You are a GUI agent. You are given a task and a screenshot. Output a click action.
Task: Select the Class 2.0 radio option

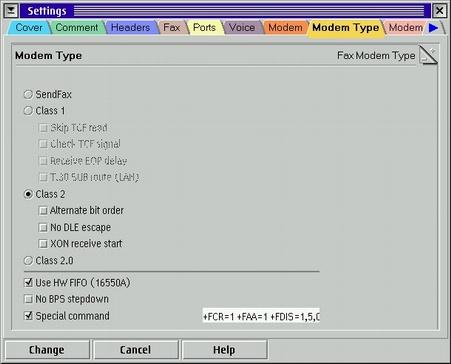coord(28,260)
